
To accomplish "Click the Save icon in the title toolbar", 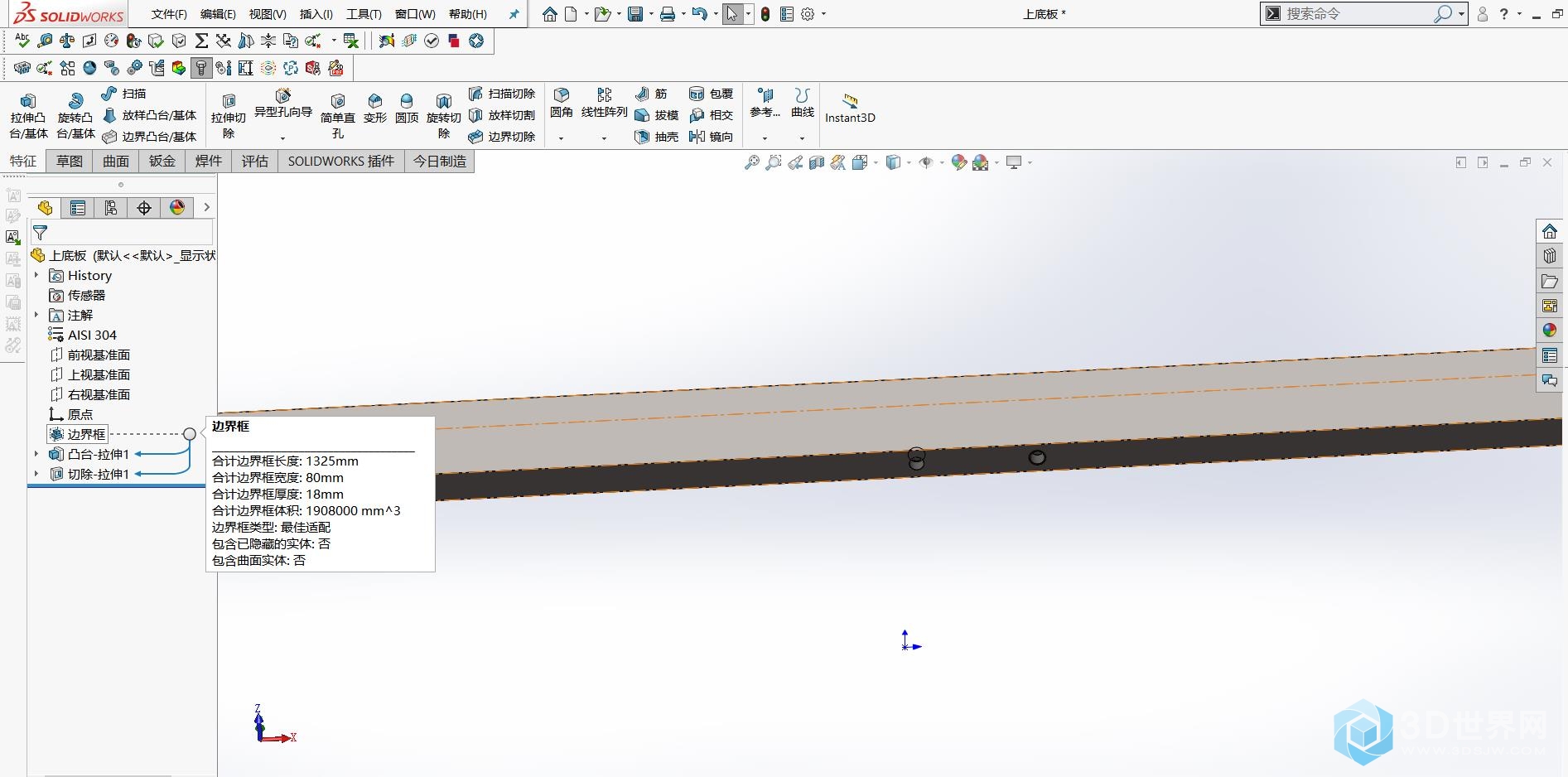I will [635, 14].
